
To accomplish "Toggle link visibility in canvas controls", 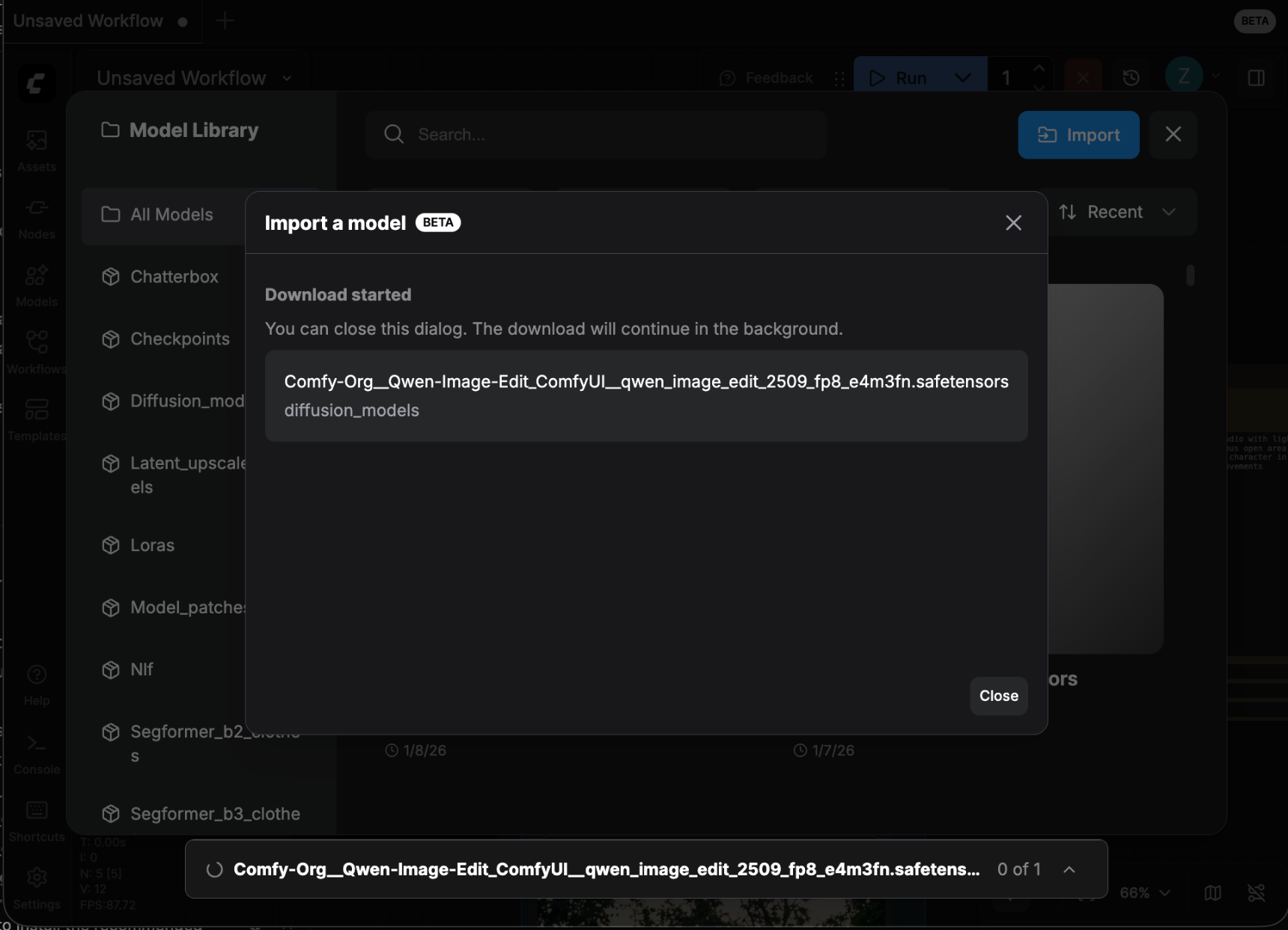I will pos(1258,893).
